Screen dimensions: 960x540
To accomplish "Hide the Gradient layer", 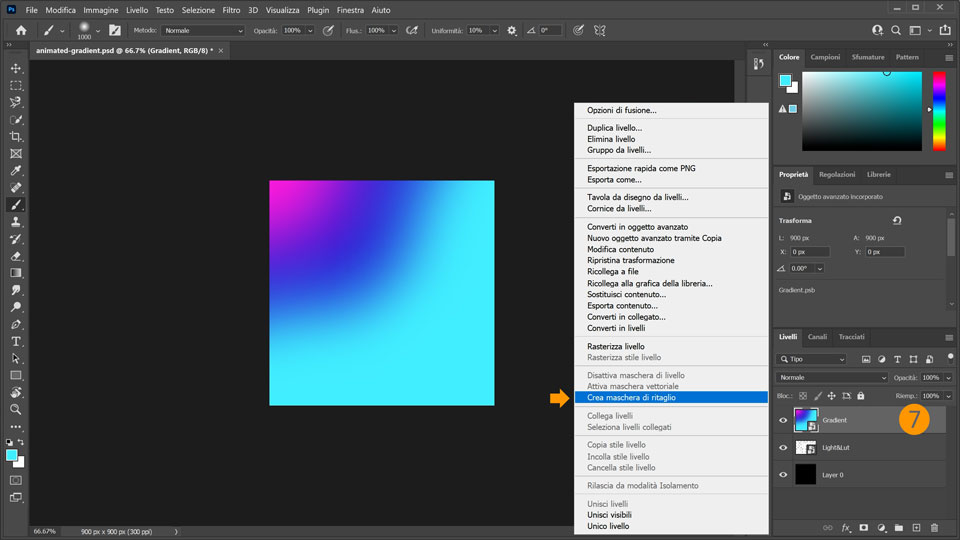I will click(783, 420).
